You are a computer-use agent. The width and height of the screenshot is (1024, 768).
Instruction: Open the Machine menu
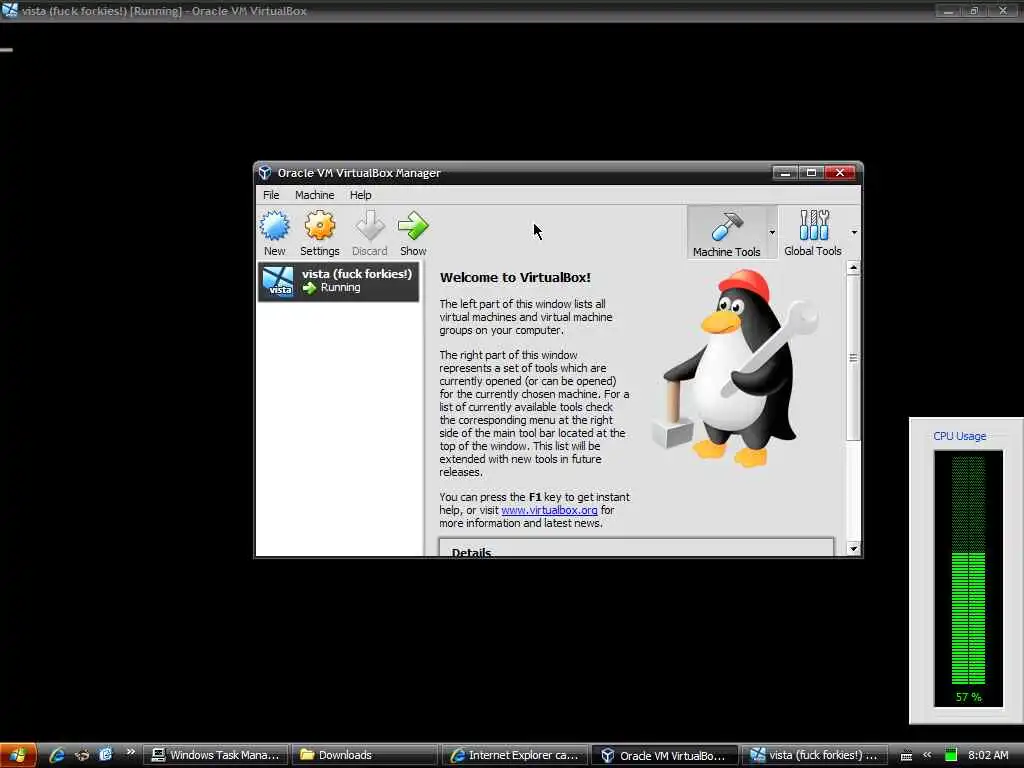314,195
